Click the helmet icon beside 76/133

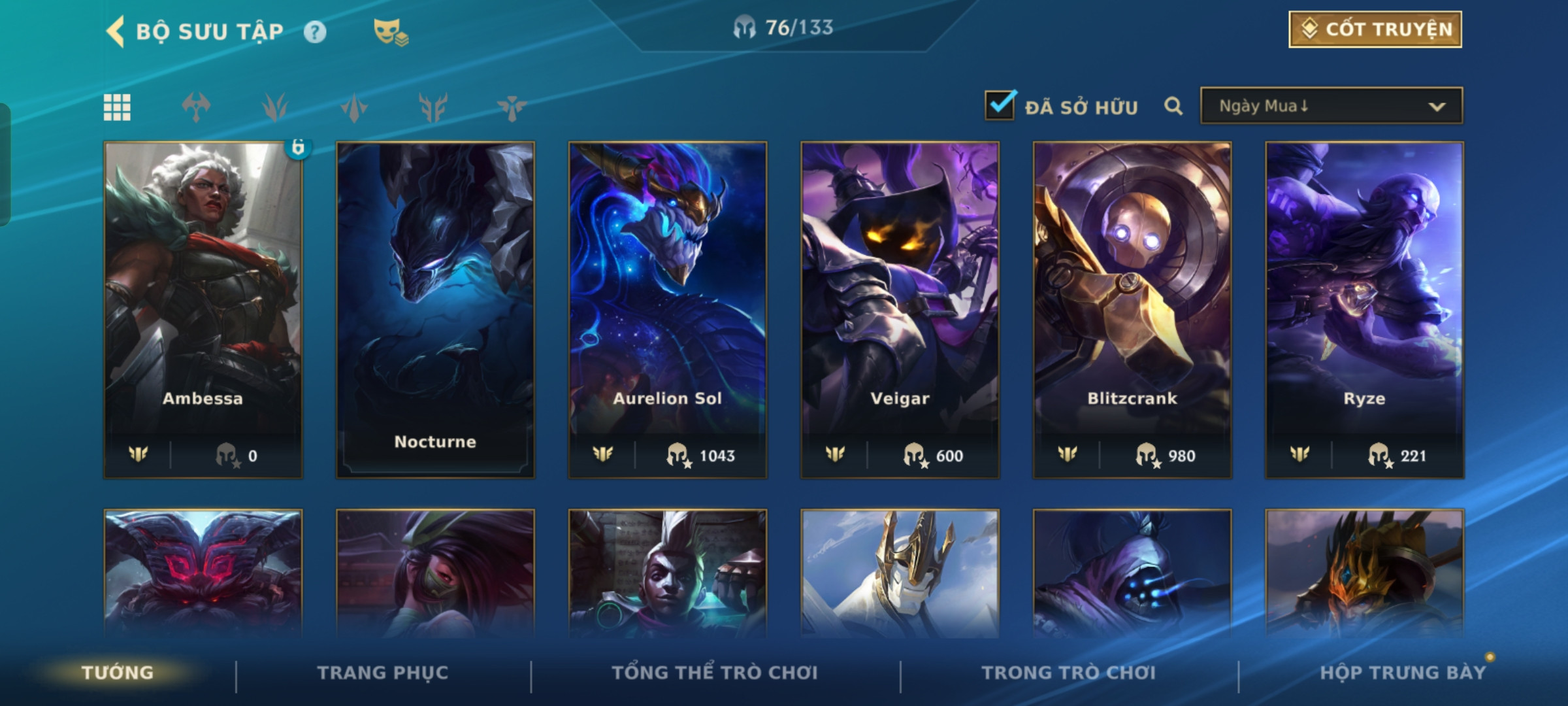pyautogui.click(x=744, y=27)
